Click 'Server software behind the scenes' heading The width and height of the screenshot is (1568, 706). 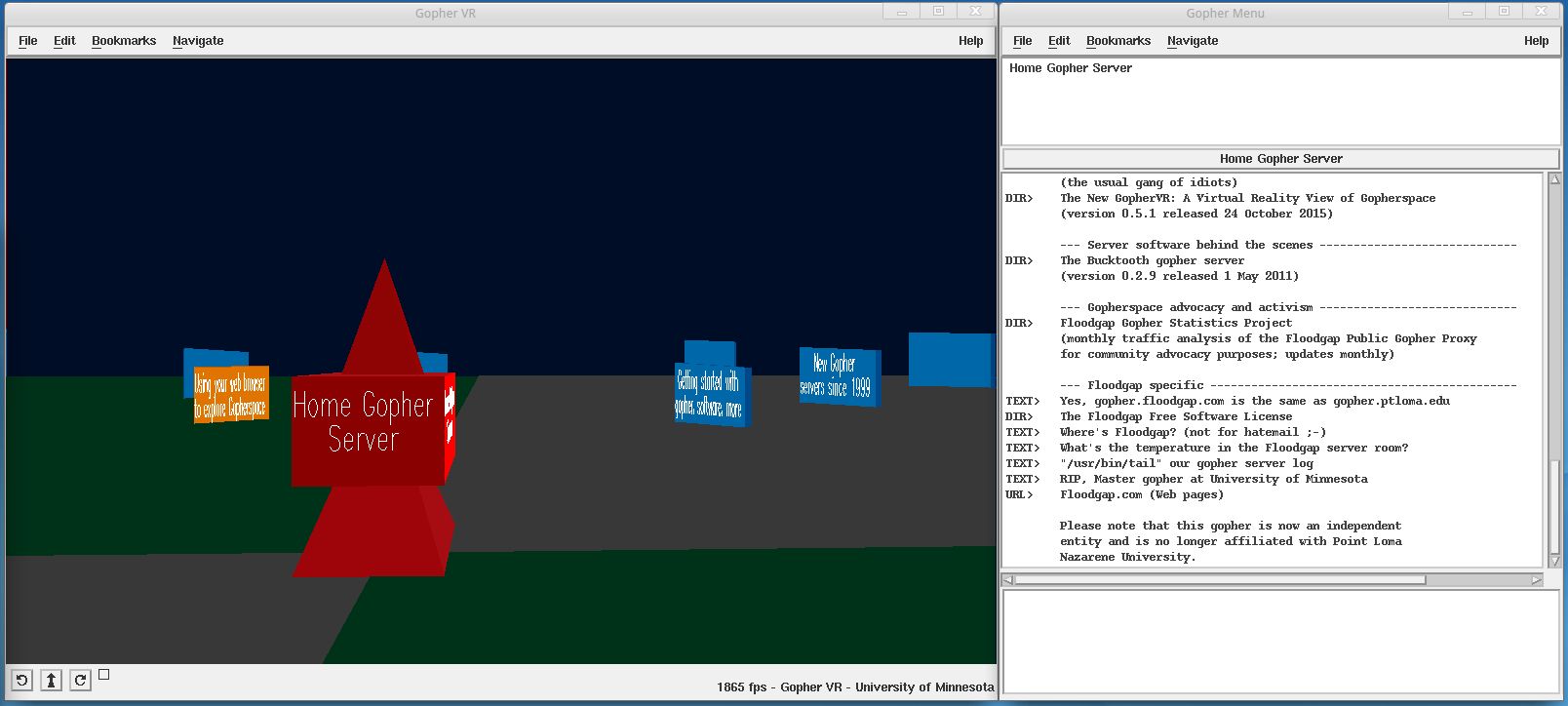1288,245
